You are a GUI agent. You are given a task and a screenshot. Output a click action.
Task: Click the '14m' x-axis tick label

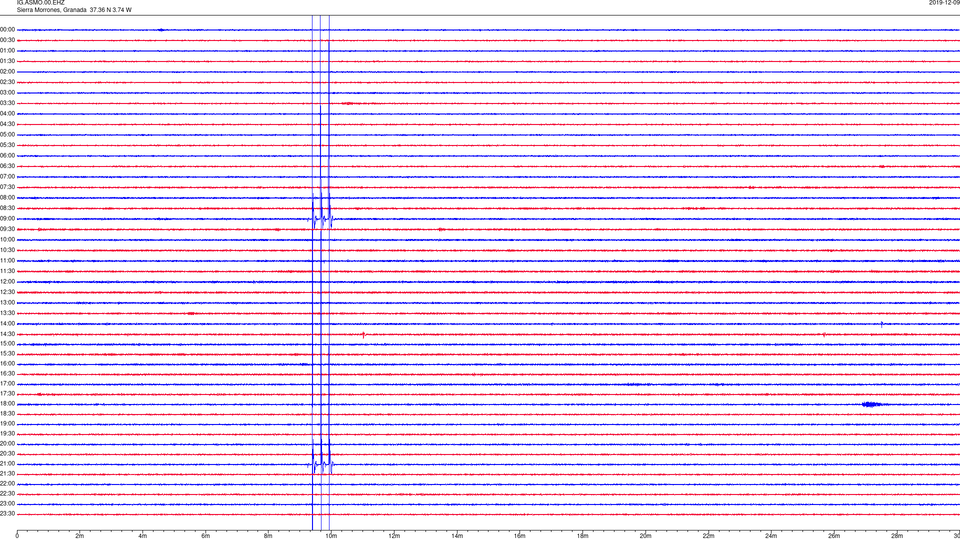coord(457,536)
